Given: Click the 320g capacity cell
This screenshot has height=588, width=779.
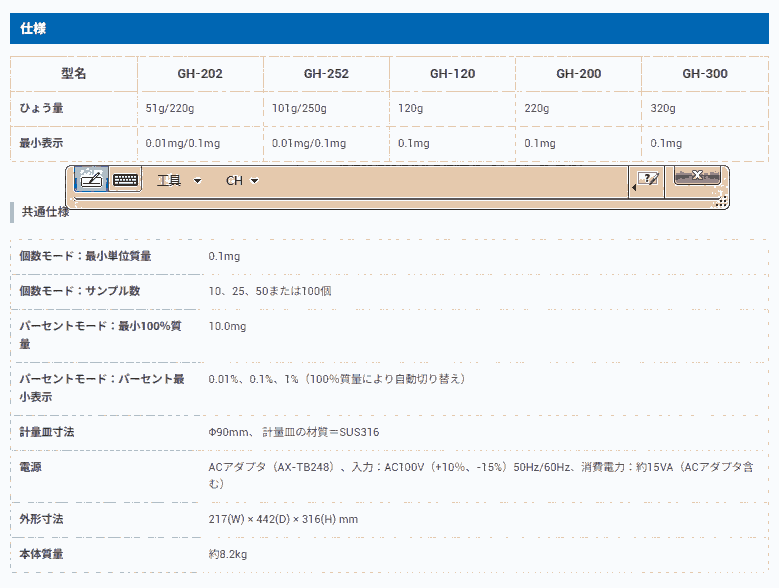Looking at the screenshot, I should point(662,108).
